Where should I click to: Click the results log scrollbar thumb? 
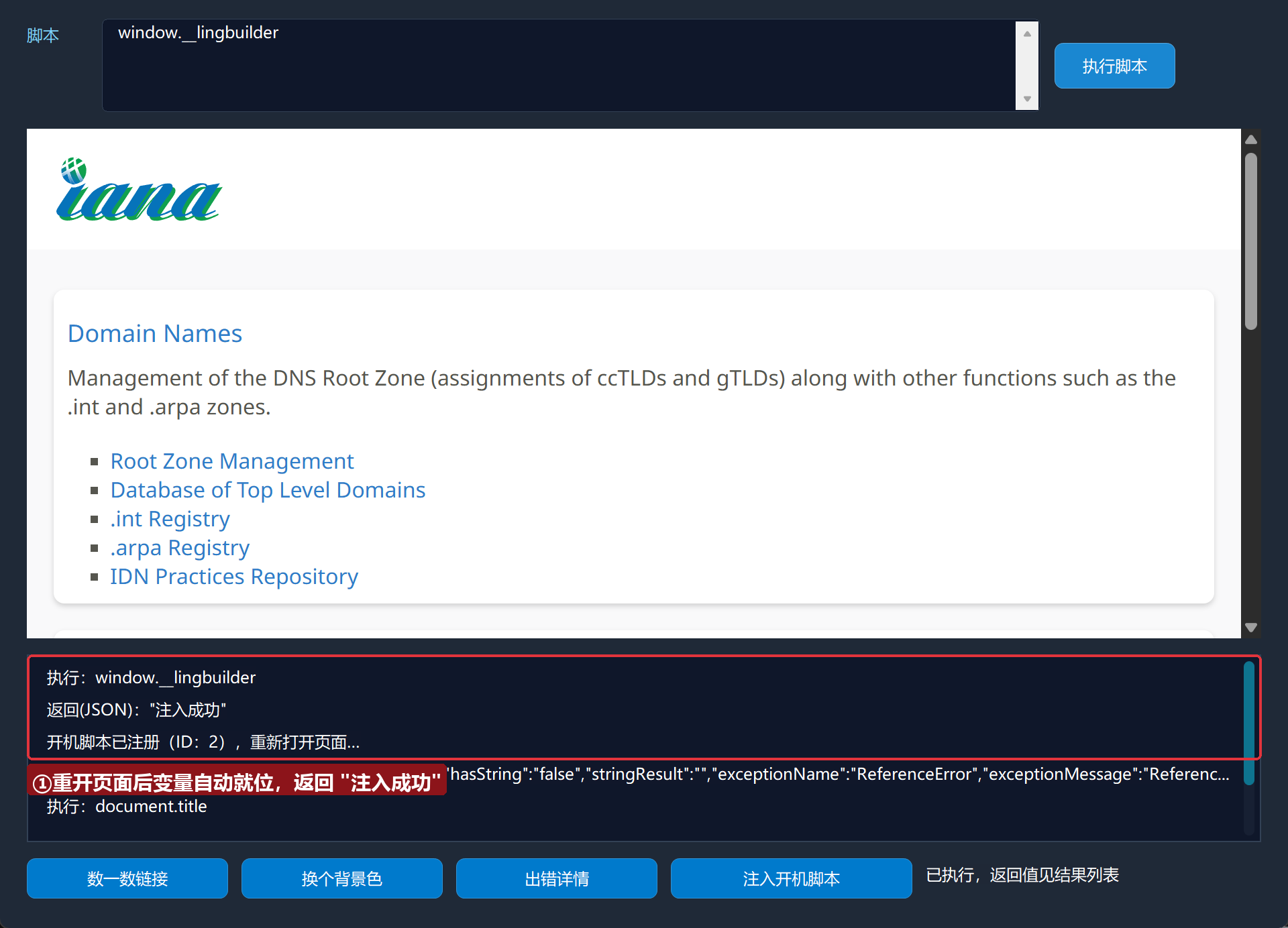[x=1249, y=723]
